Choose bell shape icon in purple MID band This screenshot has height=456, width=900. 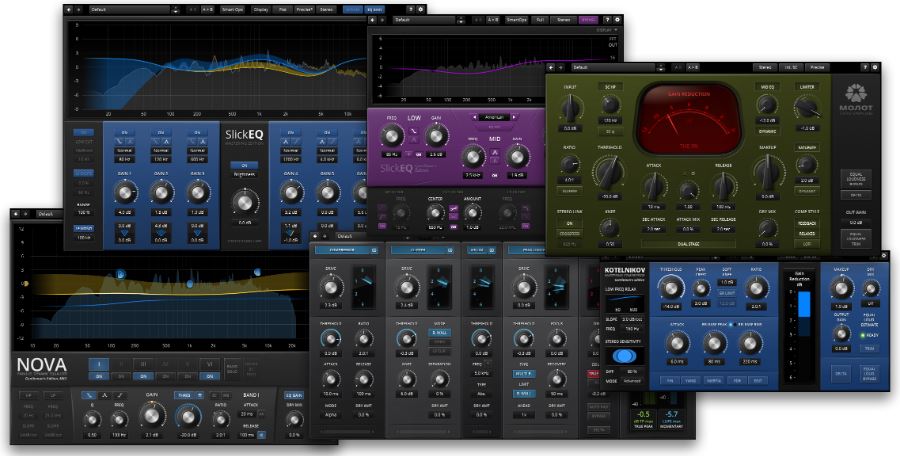coord(494,153)
